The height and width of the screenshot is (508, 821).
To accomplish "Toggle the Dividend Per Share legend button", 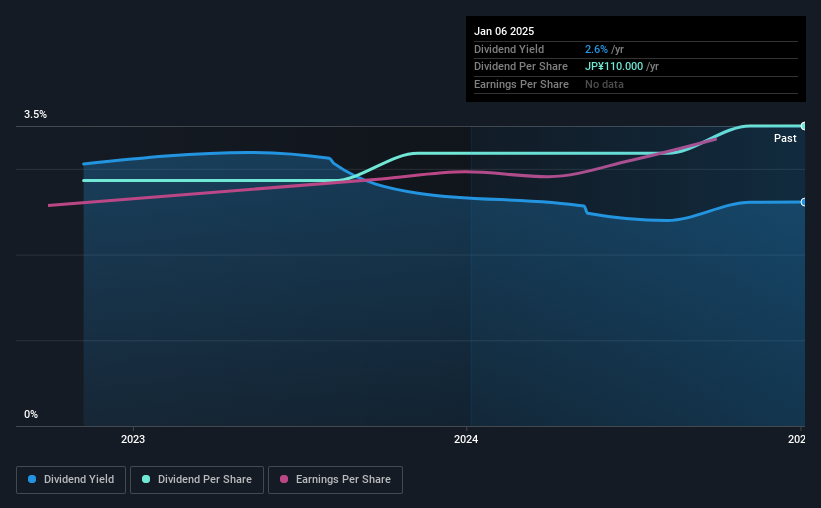I will 197,480.
